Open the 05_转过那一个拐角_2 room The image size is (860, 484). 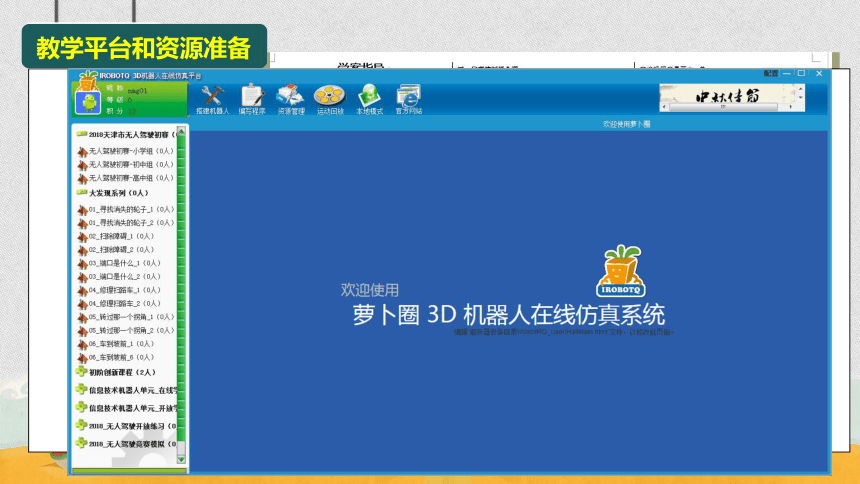tap(126, 330)
